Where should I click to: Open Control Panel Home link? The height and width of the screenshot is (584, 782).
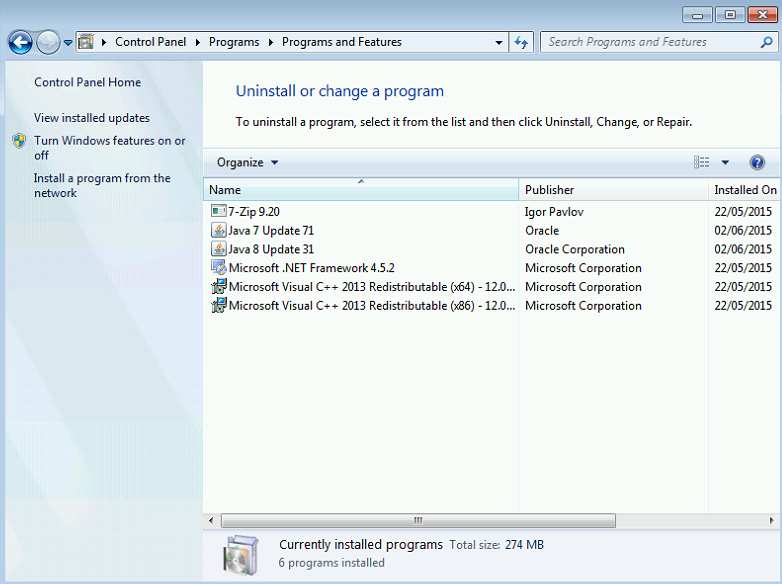[87, 82]
